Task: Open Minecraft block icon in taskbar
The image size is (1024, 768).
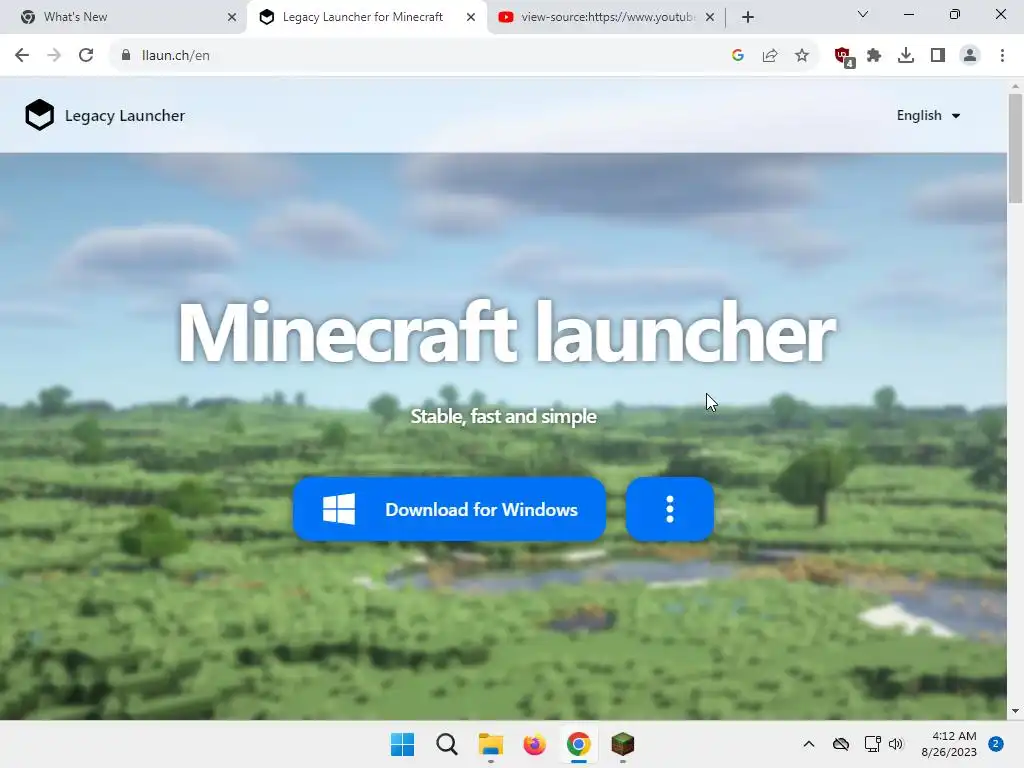Action: click(x=622, y=744)
